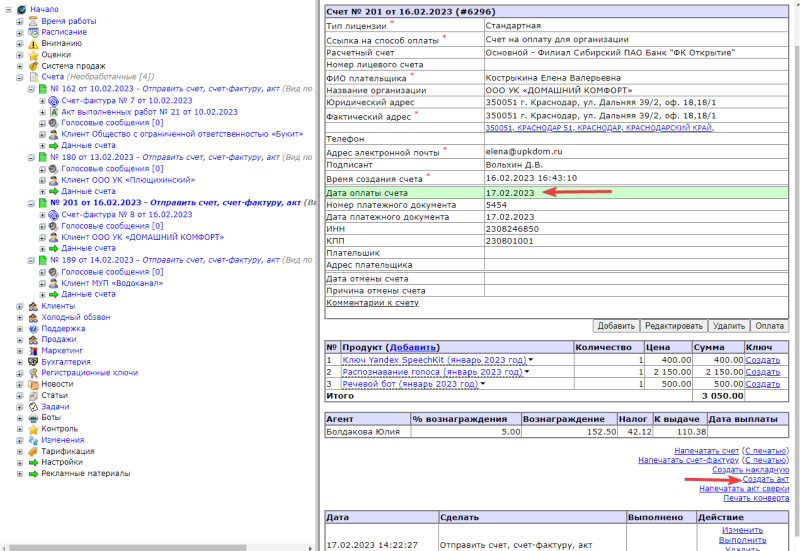The height and width of the screenshot is (551, 800).
Task: Click the robot icon next to Боты
Action: (x=33, y=417)
